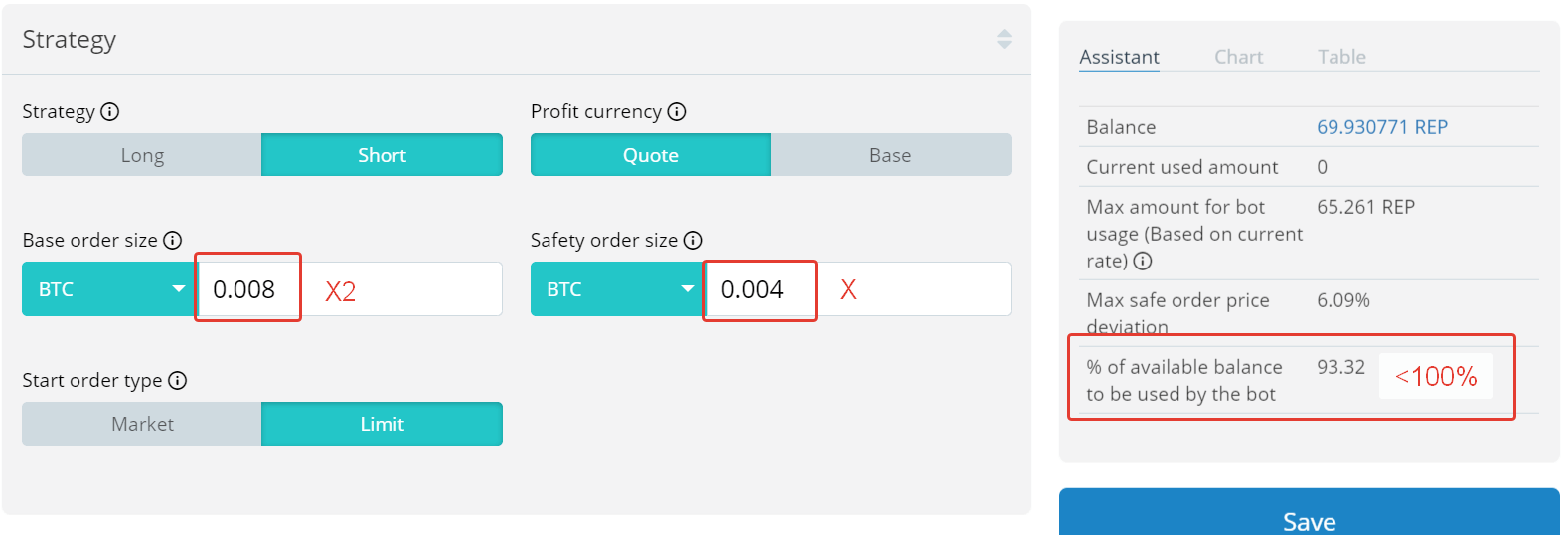Click the Max amount for bot info icon
Screen dimensions: 1568x535
tap(1143, 261)
